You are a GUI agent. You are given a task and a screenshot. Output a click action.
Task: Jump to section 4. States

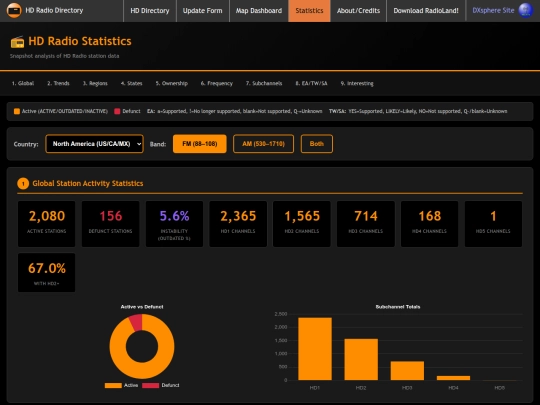pyautogui.click(x=131, y=83)
